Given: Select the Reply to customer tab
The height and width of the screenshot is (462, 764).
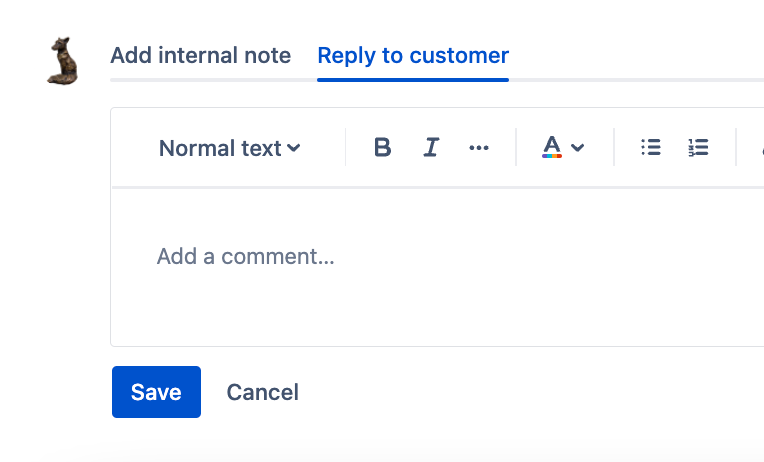Looking at the screenshot, I should (x=413, y=56).
